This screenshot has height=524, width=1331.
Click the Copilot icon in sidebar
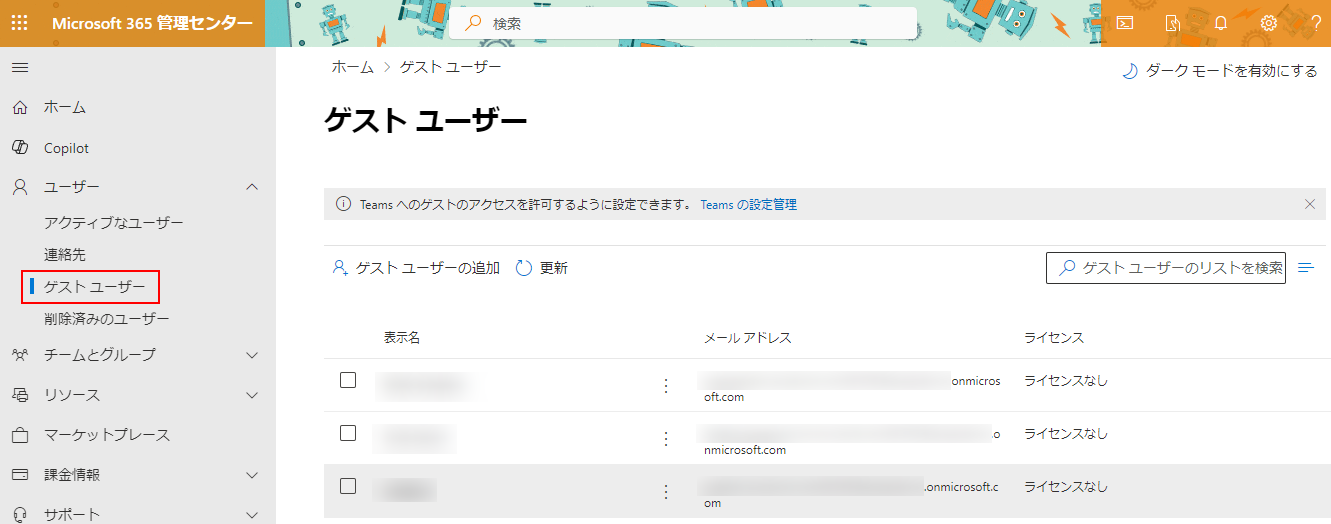[20, 148]
